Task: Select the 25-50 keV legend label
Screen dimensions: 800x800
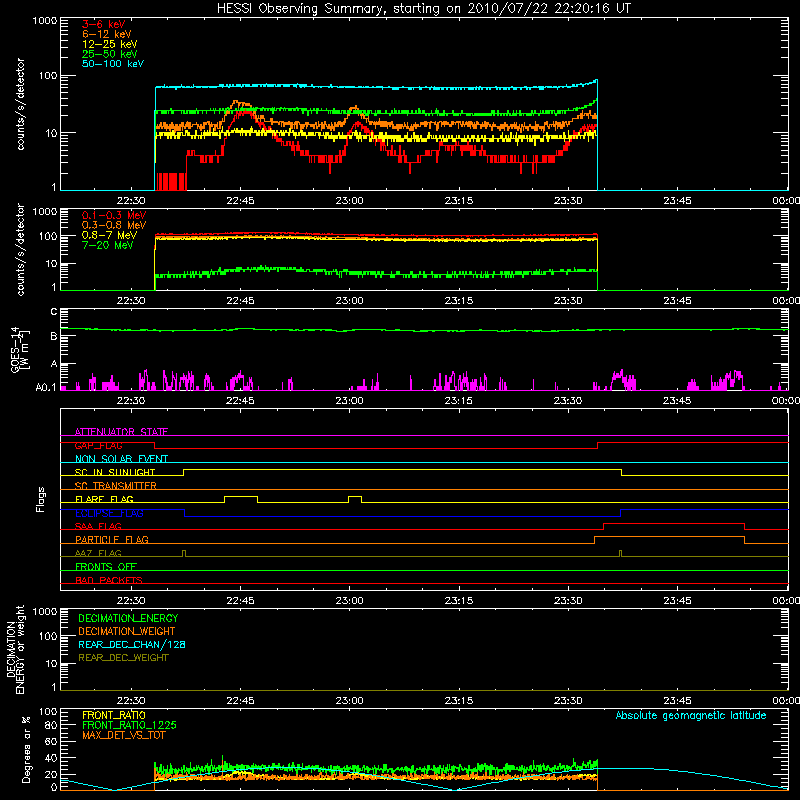Action: pos(109,54)
